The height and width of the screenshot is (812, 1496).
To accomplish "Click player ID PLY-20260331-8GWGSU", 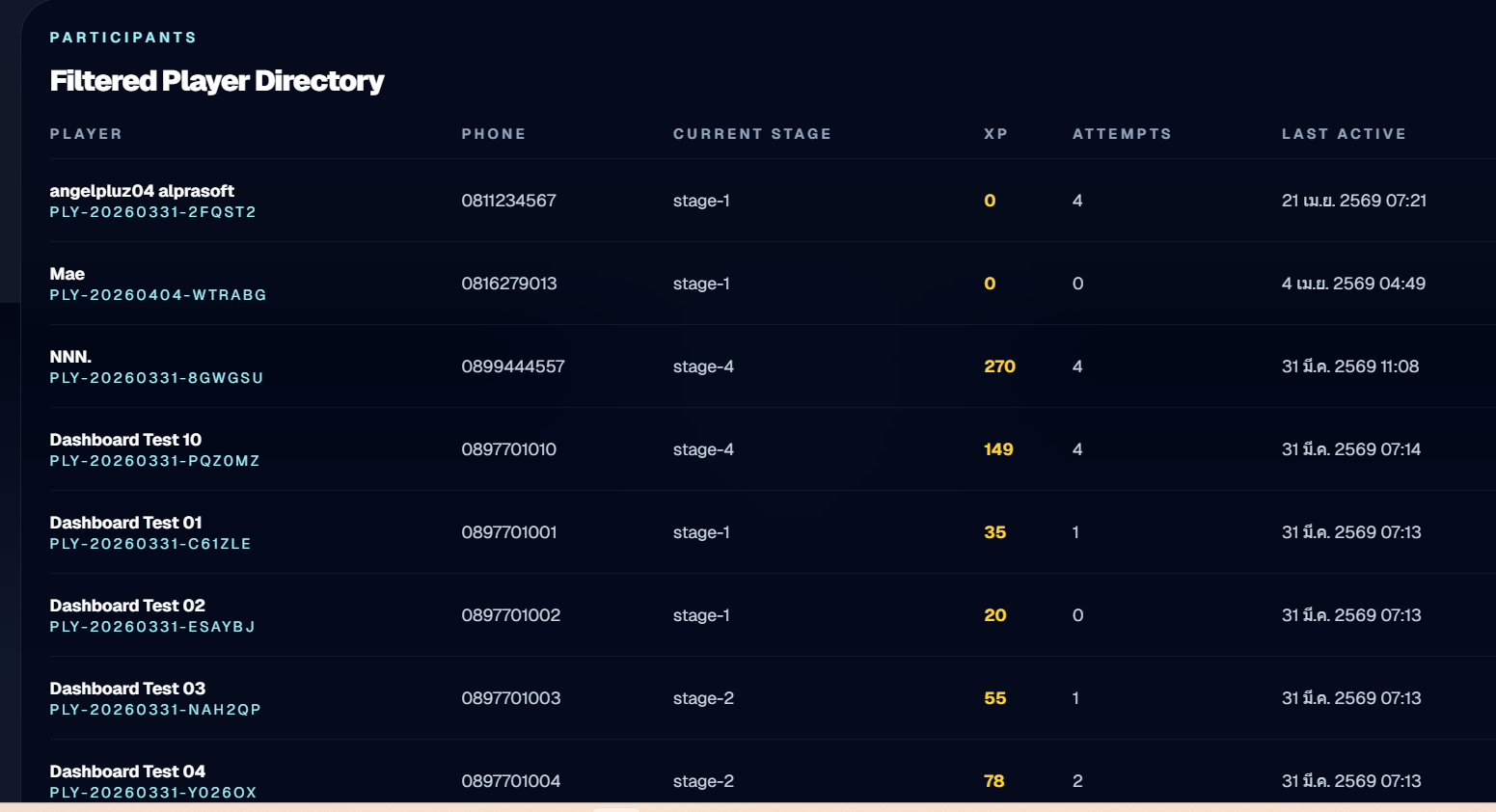I will [156, 378].
